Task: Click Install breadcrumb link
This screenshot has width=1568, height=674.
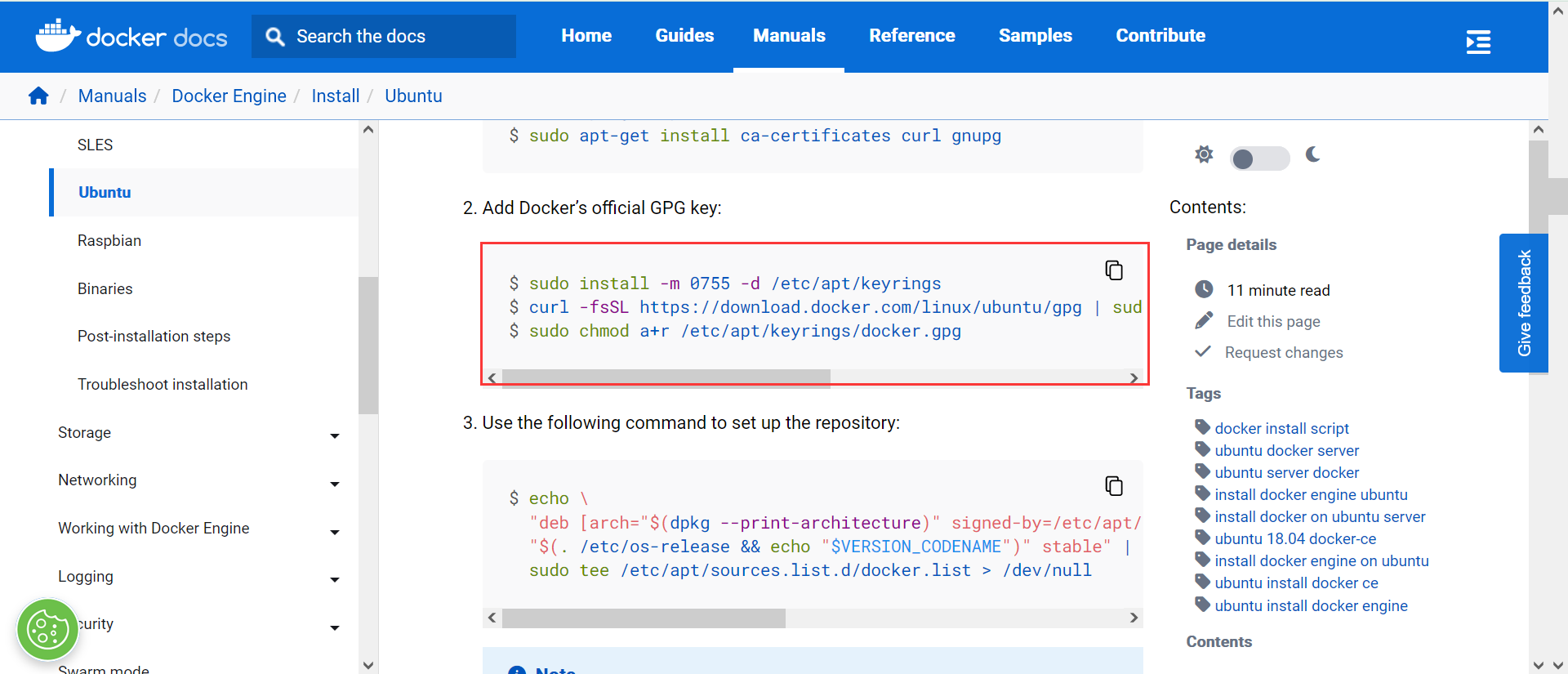Action: click(336, 96)
